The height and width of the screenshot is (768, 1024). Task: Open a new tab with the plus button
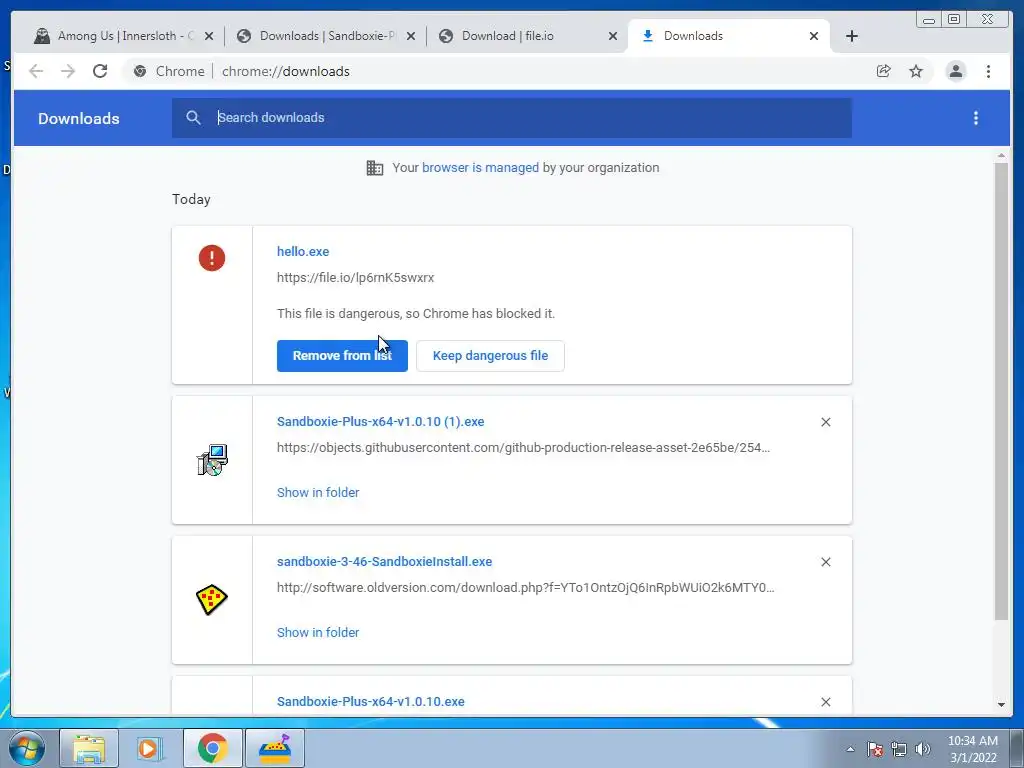(x=852, y=36)
